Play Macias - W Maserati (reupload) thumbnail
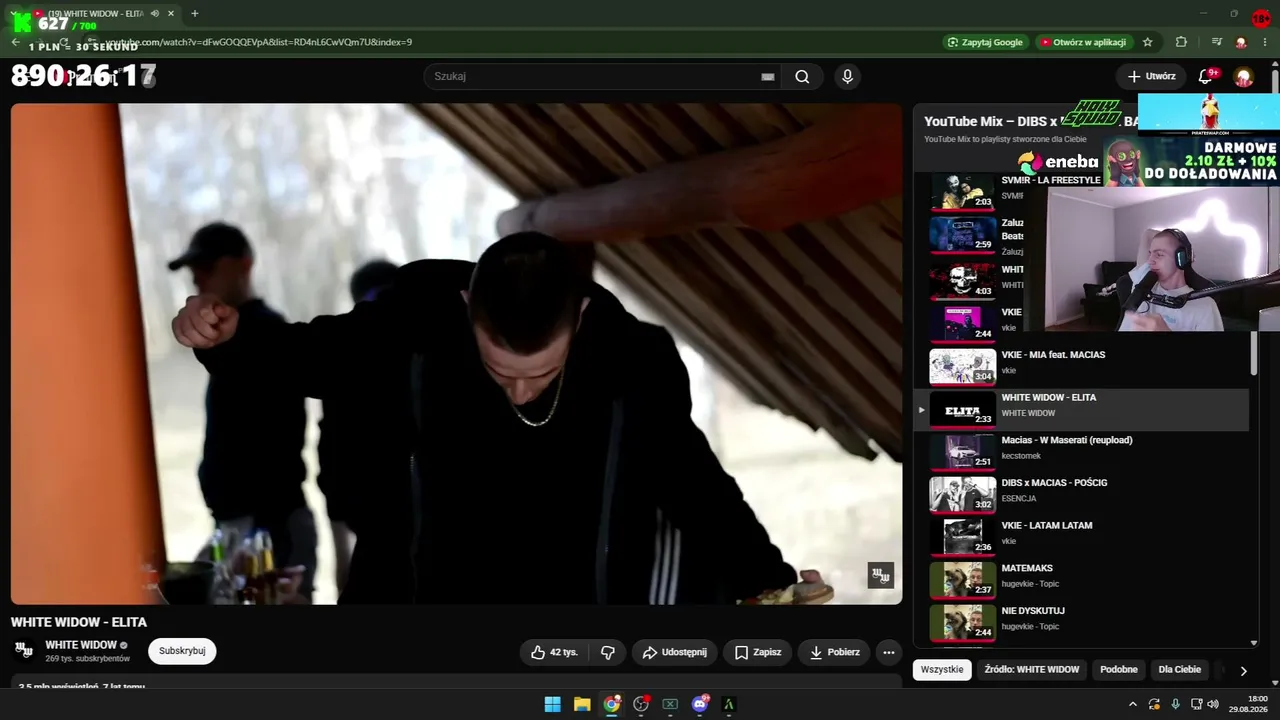The width and height of the screenshot is (1280, 720). (x=963, y=452)
